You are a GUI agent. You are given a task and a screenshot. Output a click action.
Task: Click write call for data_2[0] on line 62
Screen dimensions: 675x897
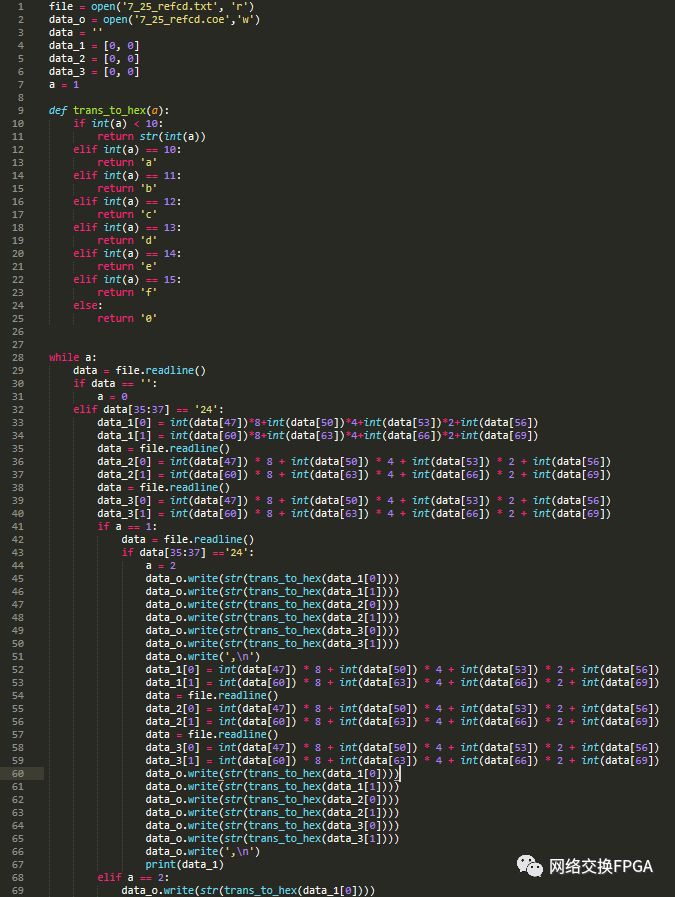point(272,800)
